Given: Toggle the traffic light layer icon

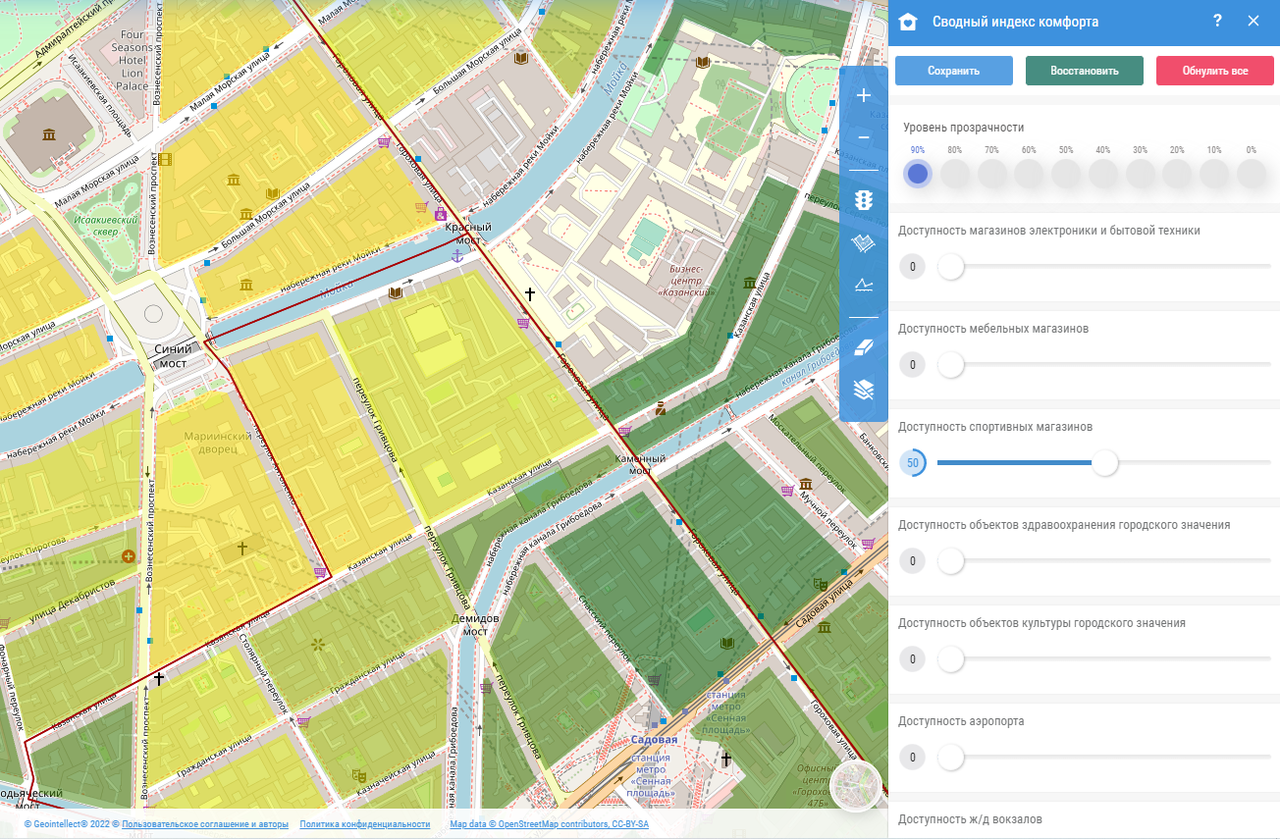Looking at the screenshot, I should (864, 200).
